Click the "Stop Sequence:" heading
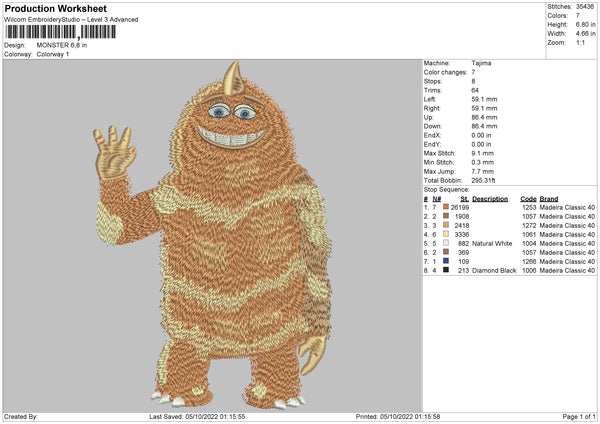 tap(447, 190)
